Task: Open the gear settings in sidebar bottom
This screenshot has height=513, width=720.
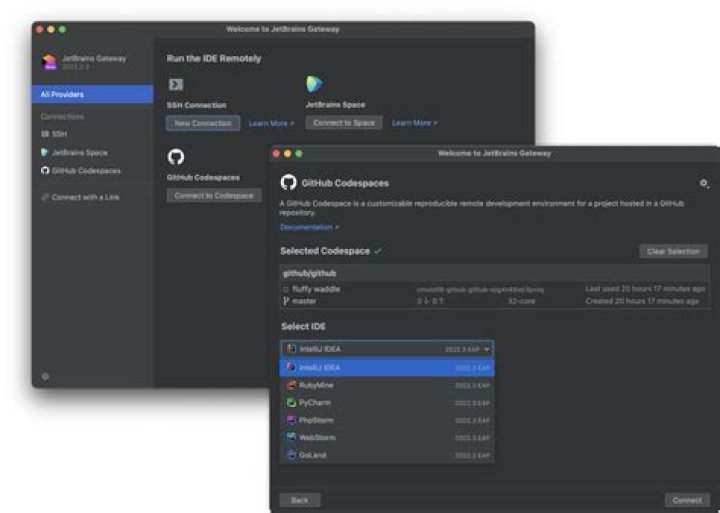Action: click(x=45, y=376)
